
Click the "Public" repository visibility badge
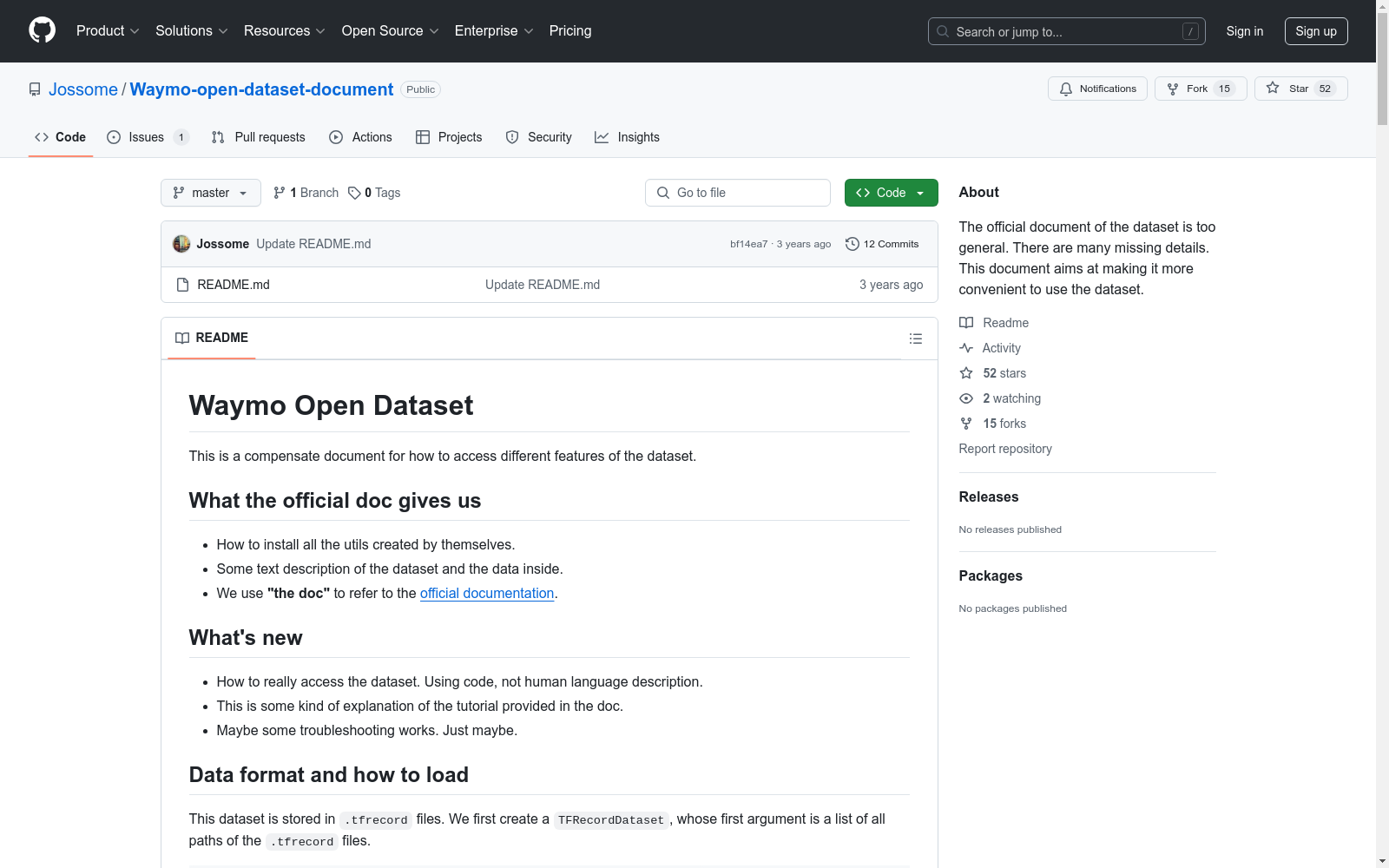pyautogui.click(x=421, y=89)
